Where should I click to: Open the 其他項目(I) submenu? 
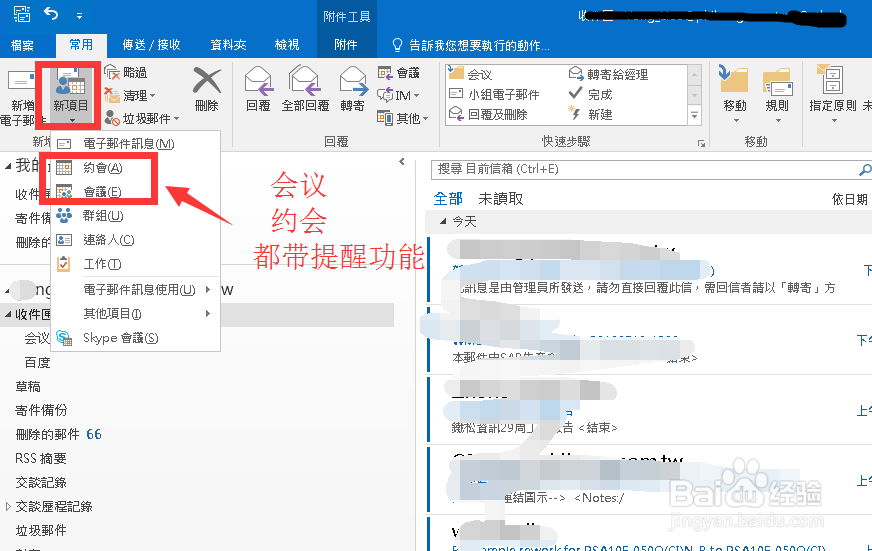click(x=136, y=314)
